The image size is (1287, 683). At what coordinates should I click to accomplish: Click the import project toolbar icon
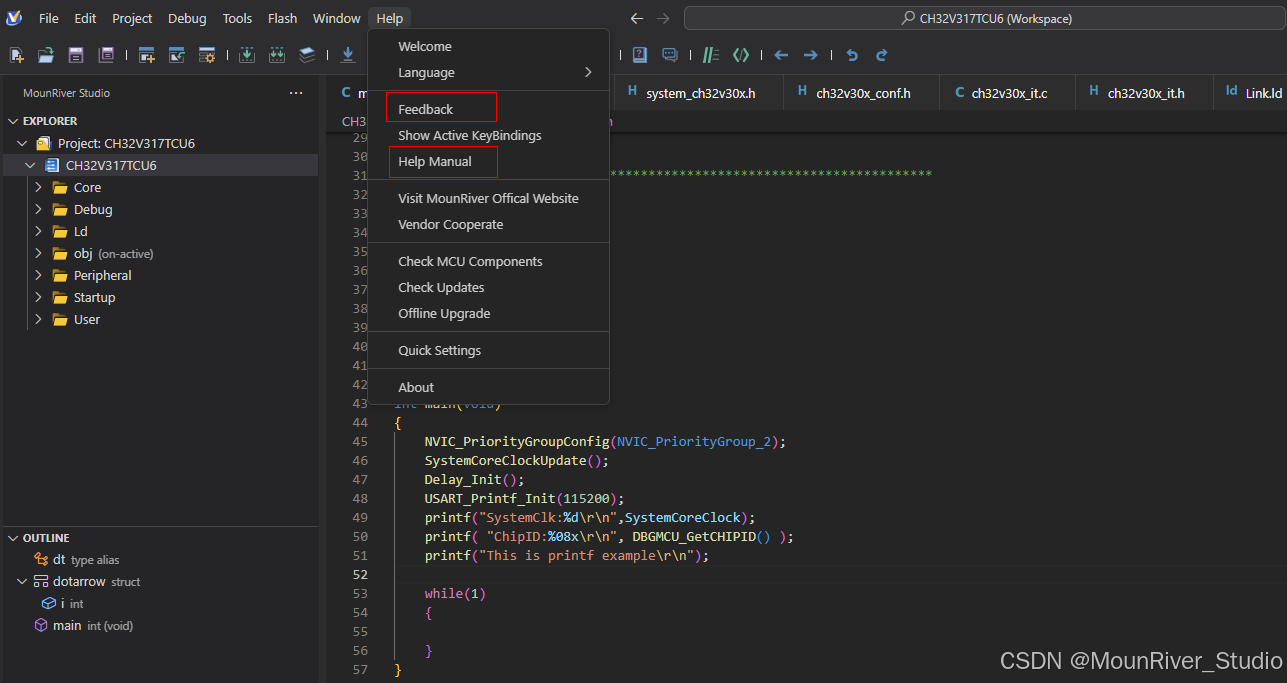177,55
